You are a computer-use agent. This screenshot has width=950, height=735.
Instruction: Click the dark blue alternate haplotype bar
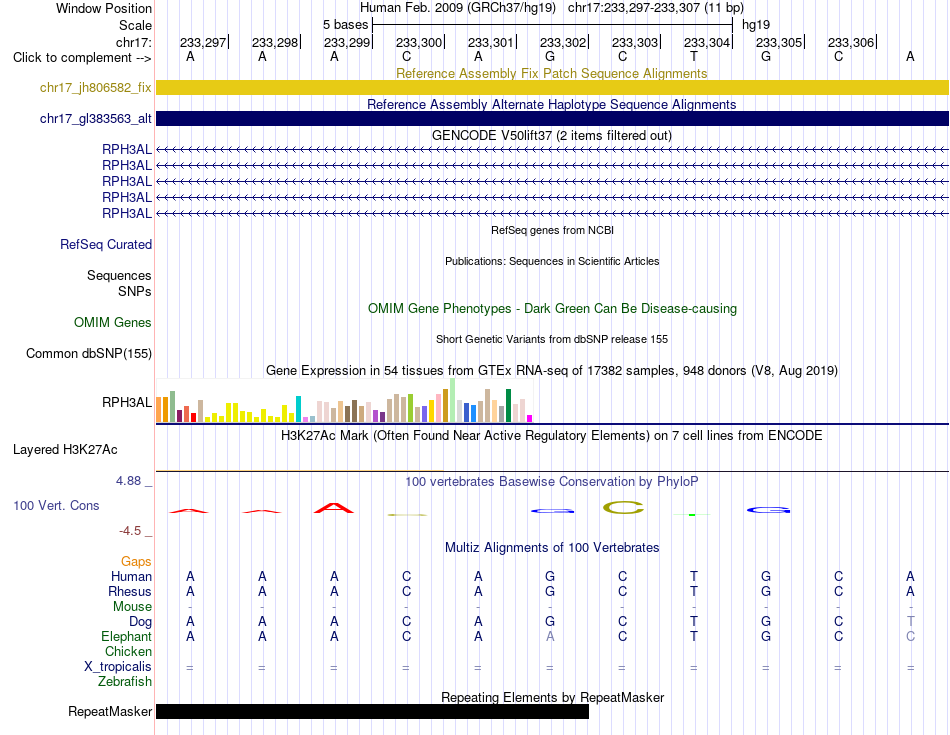[x=552, y=119]
